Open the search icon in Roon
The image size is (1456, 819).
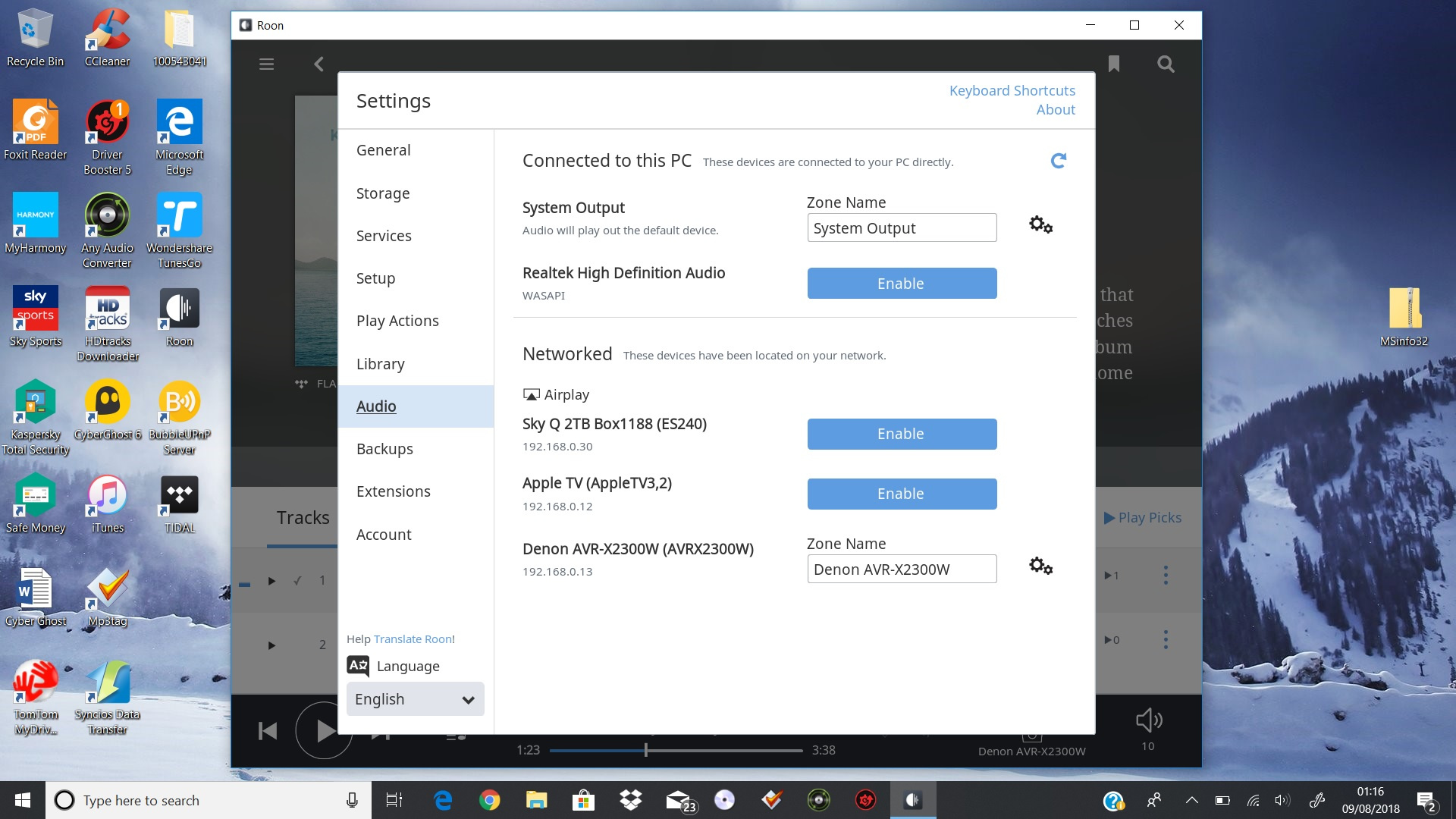(1166, 64)
